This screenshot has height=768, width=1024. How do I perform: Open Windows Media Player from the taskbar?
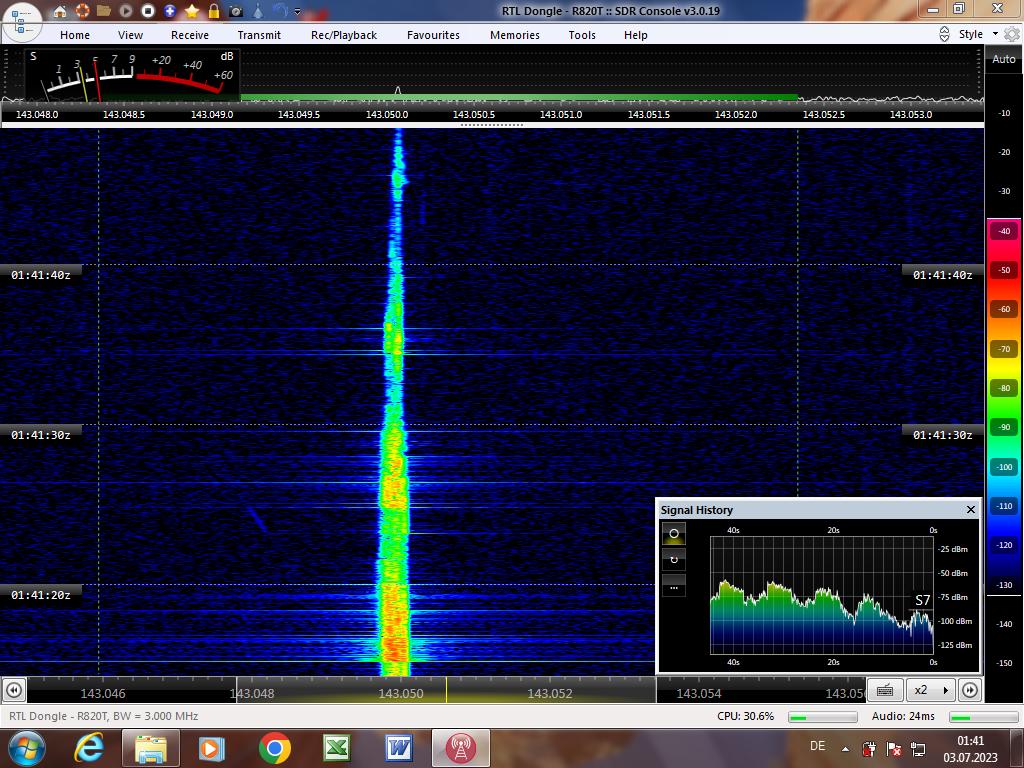[212, 748]
